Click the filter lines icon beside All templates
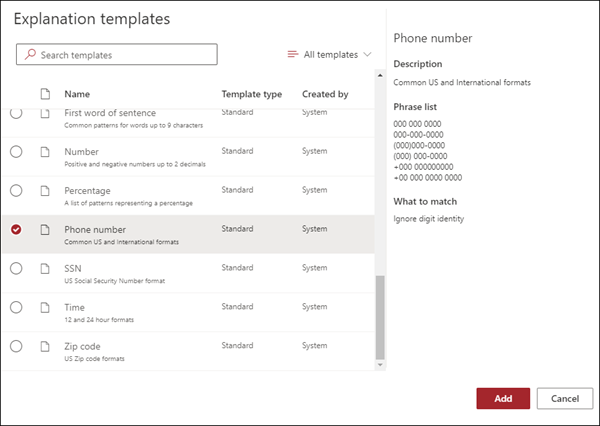The image size is (600, 426). tap(293, 54)
